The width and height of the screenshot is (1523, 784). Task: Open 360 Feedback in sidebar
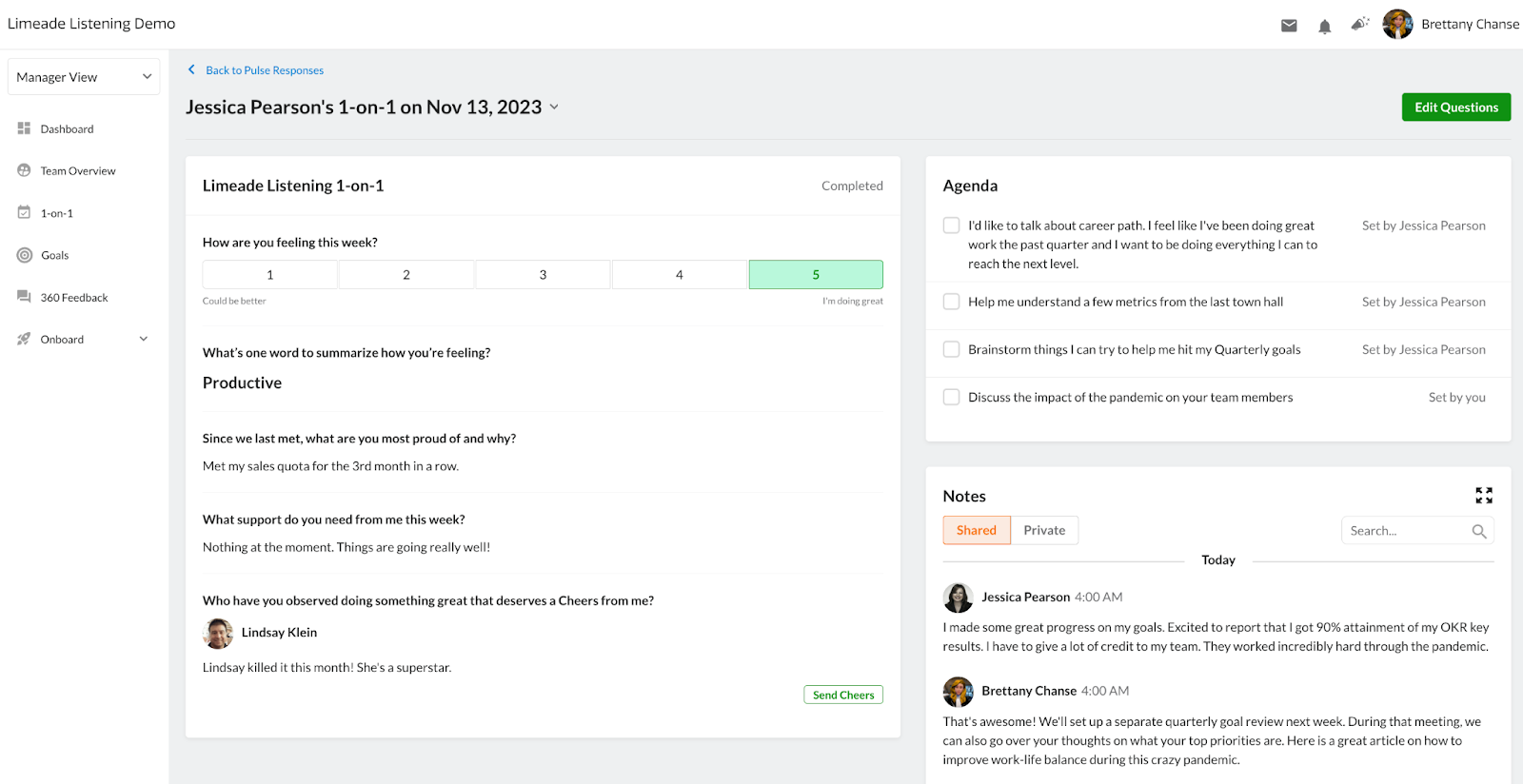74,297
